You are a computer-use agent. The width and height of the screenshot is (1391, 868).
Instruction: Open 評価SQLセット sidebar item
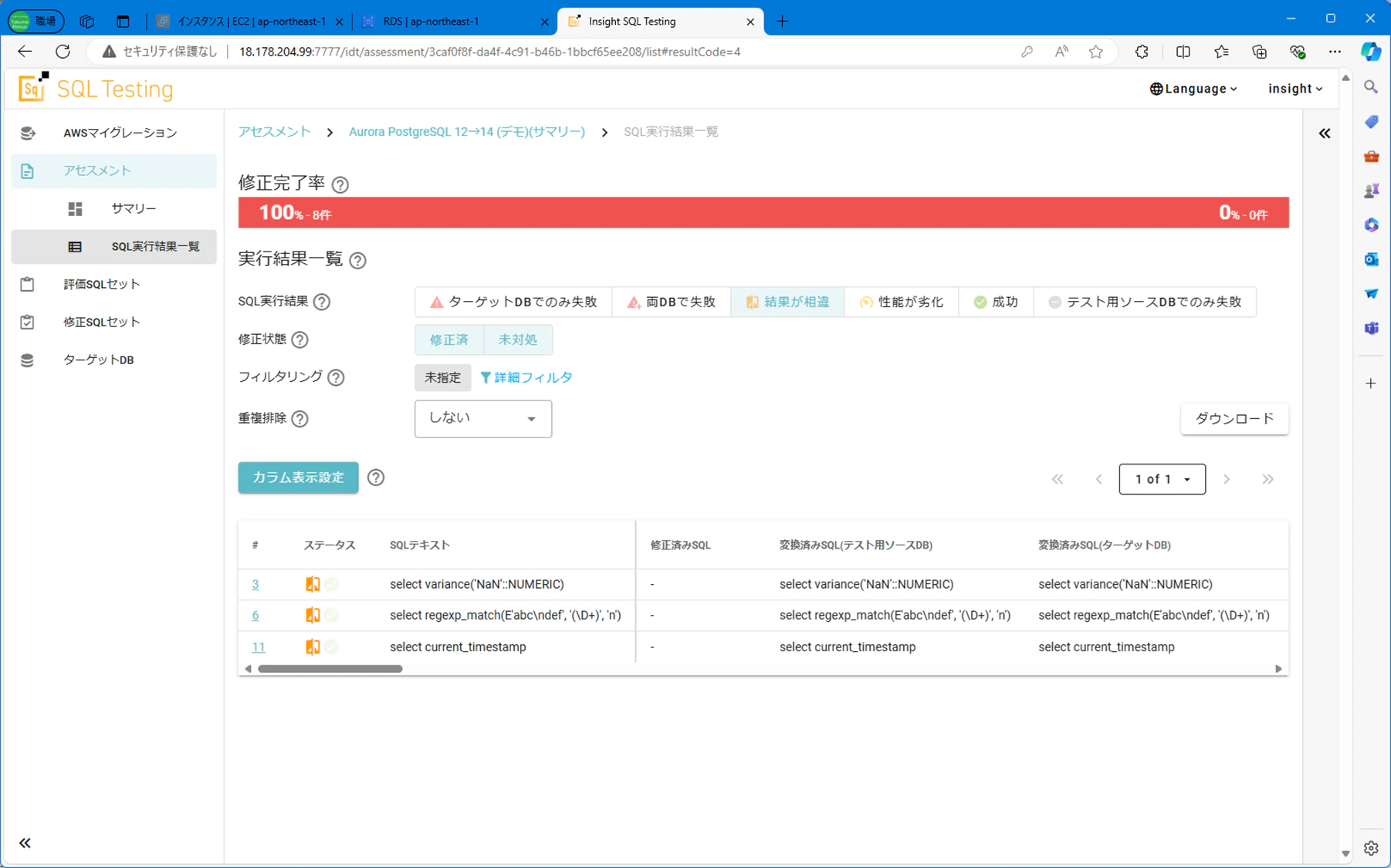pyautogui.click(x=113, y=284)
